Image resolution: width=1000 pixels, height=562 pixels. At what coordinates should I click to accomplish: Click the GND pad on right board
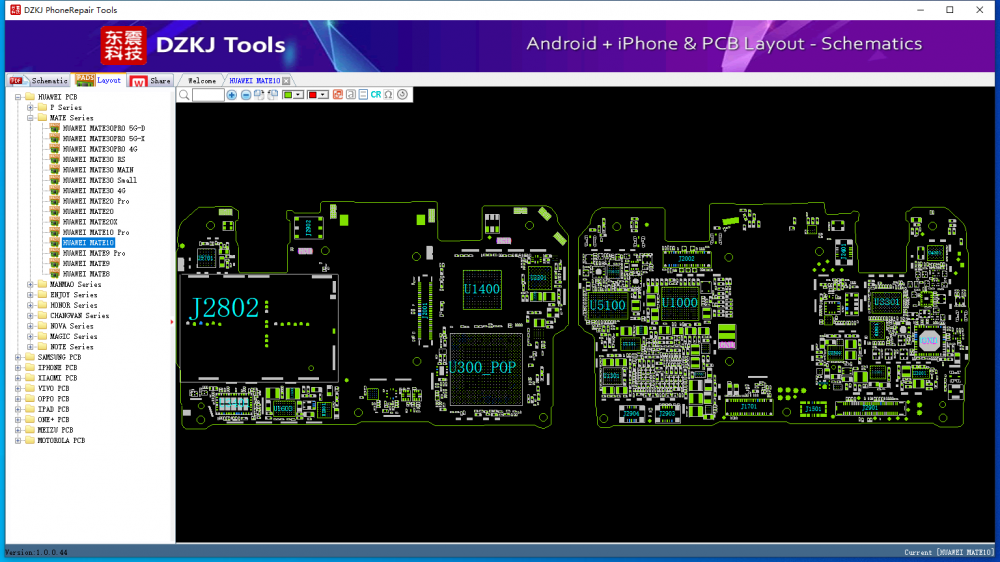pos(929,341)
